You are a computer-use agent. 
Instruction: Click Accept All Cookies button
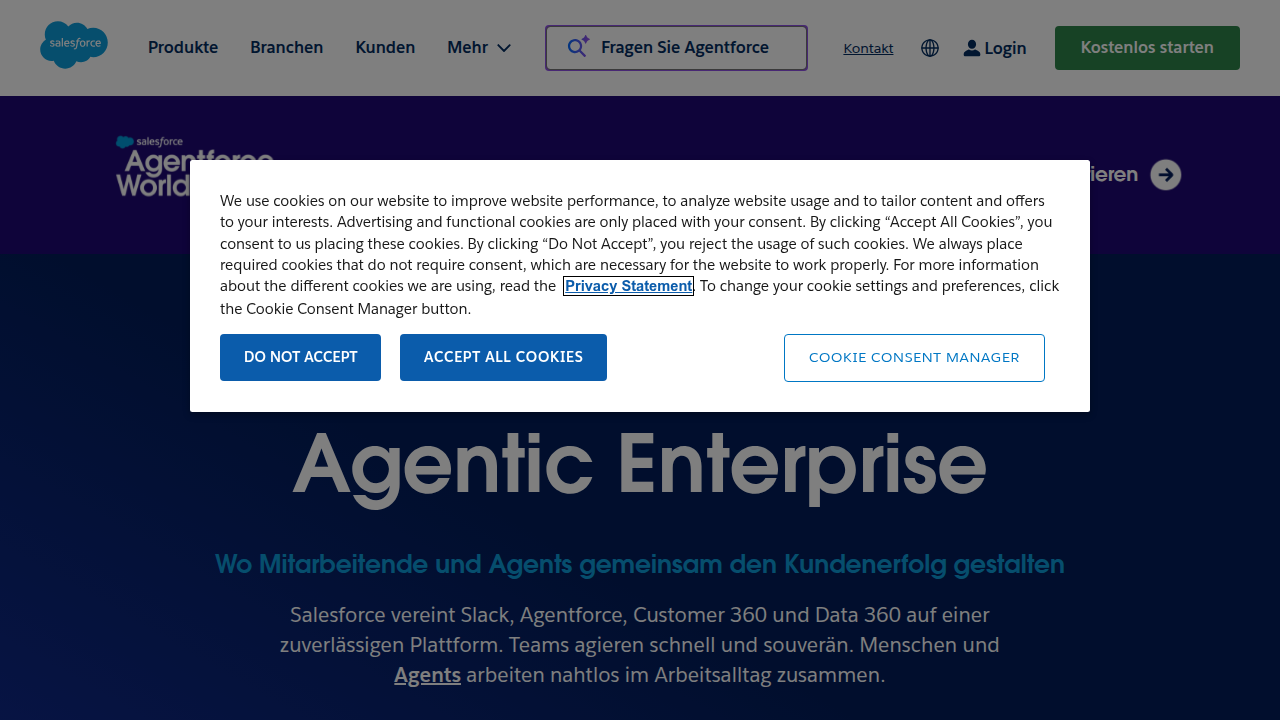[503, 357]
